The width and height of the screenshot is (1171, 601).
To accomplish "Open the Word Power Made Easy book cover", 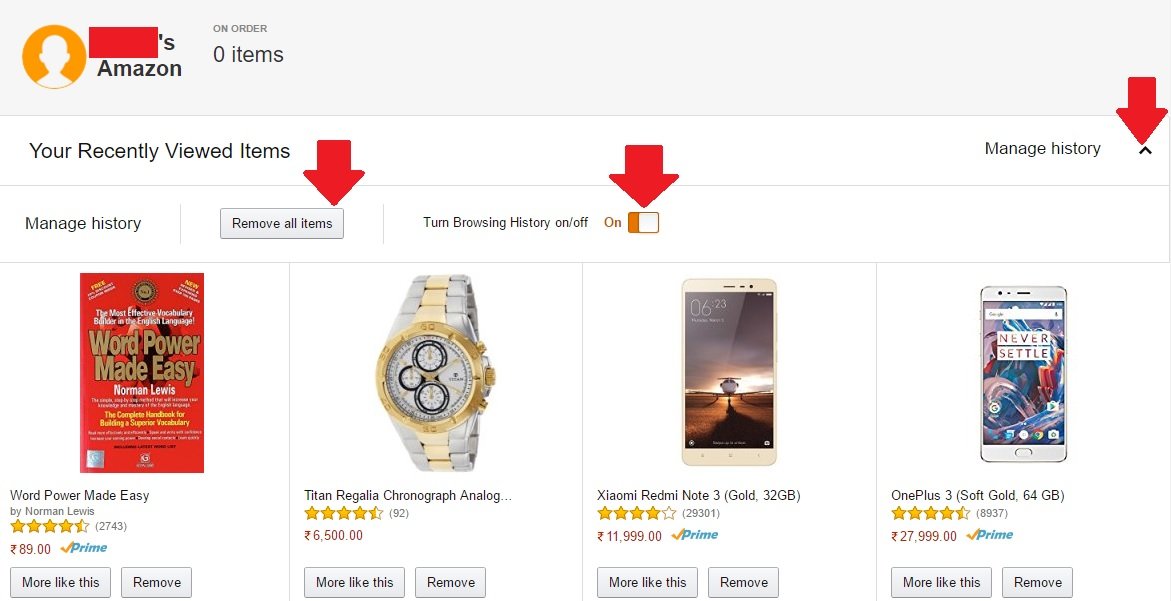I will [x=142, y=373].
